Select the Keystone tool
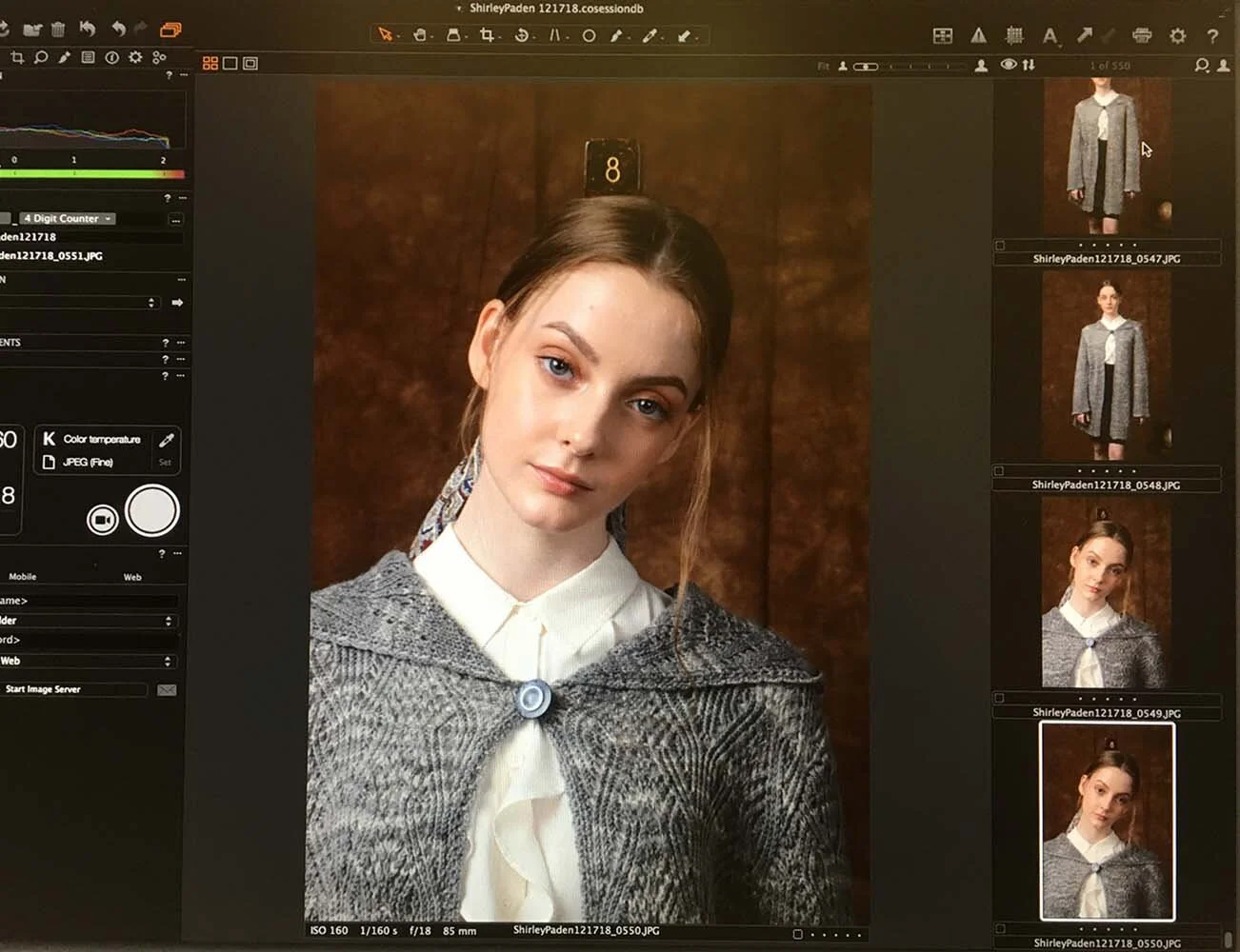Image resolution: width=1240 pixels, height=952 pixels. [x=554, y=35]
